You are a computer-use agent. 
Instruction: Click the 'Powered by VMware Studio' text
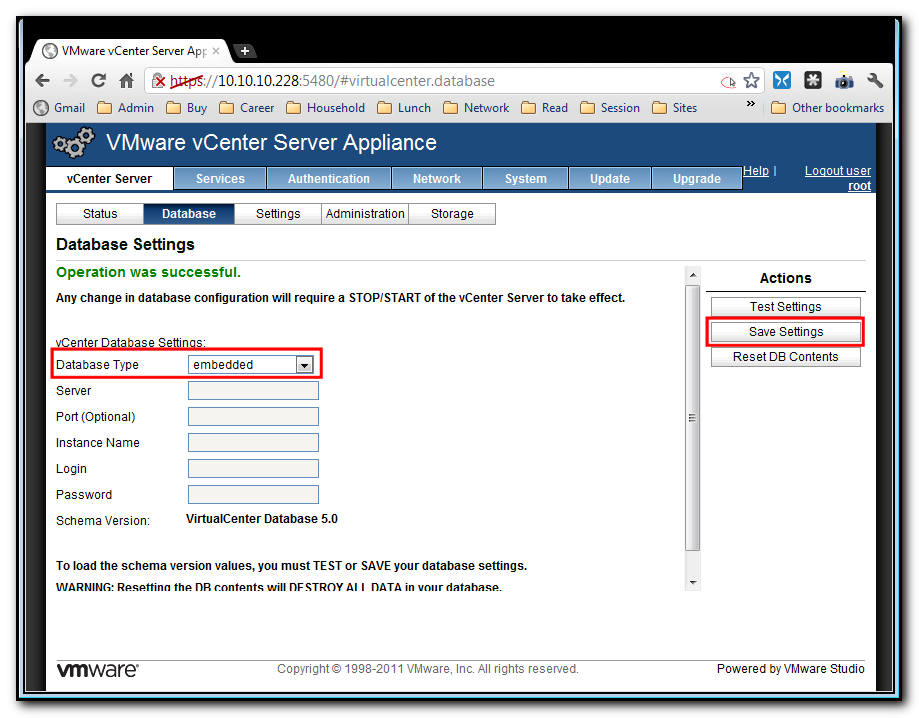(x=791, y=669)
